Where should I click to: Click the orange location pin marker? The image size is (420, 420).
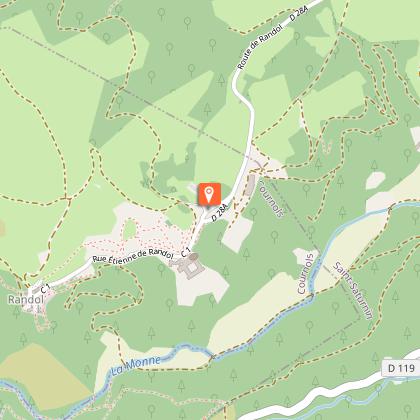point(209,194)
